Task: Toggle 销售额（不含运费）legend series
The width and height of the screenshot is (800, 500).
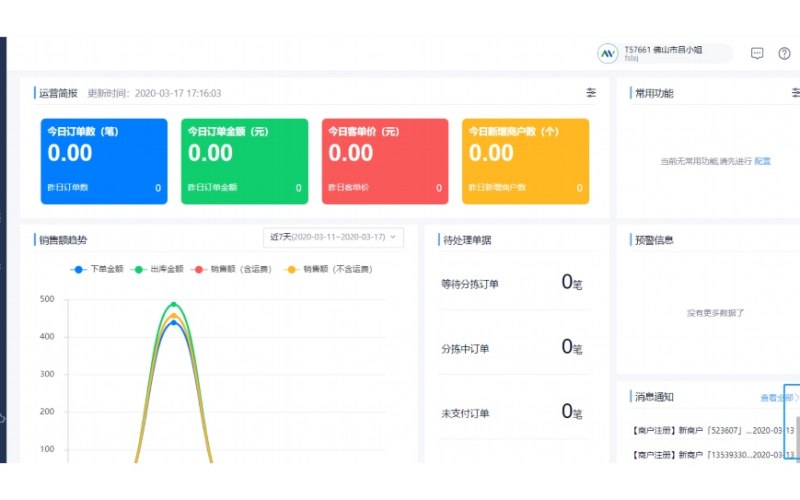Action: coord(328,269)
